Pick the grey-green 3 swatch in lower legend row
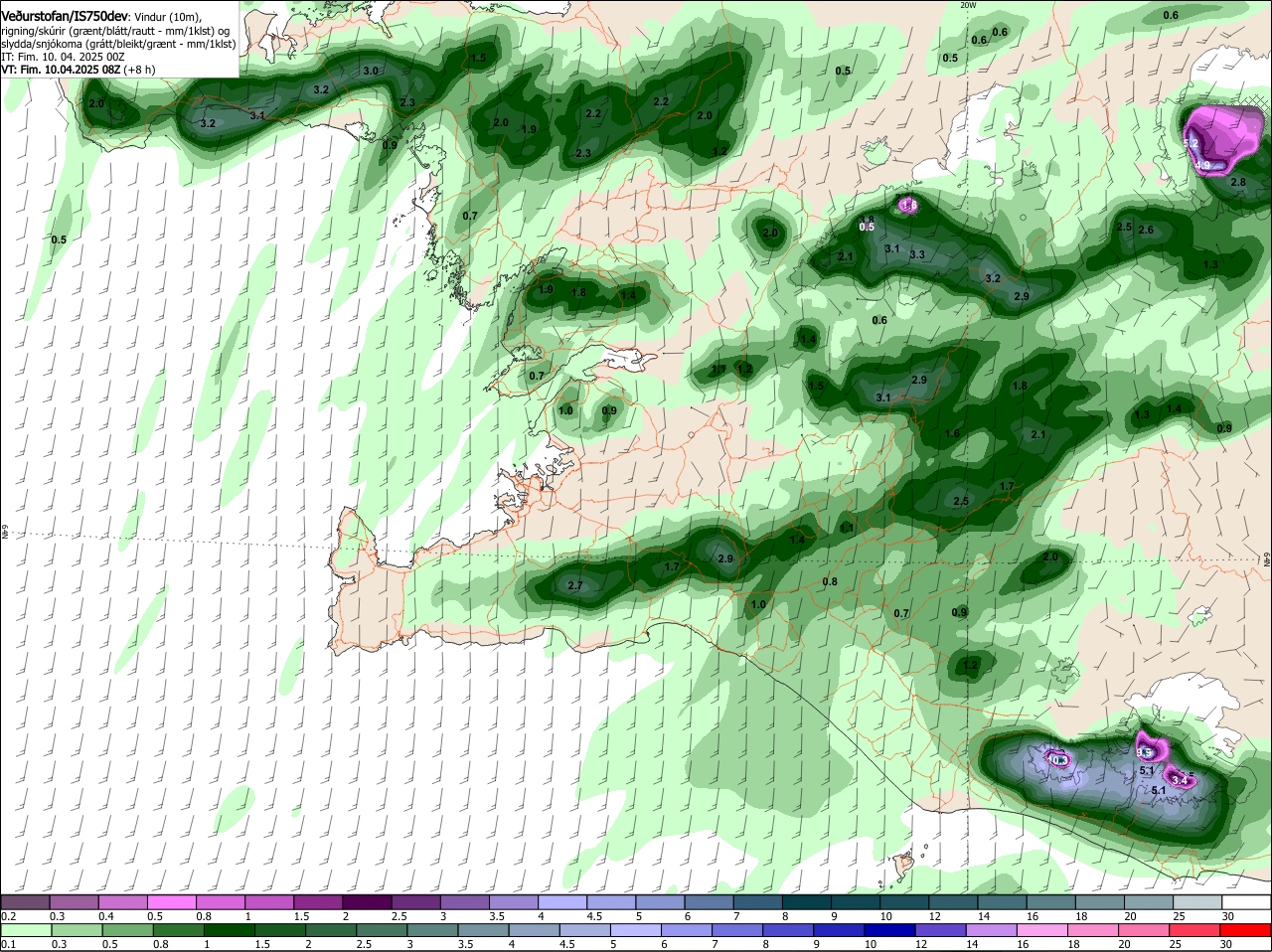The width and height of the screenshot is (1272, 952). 432,929
